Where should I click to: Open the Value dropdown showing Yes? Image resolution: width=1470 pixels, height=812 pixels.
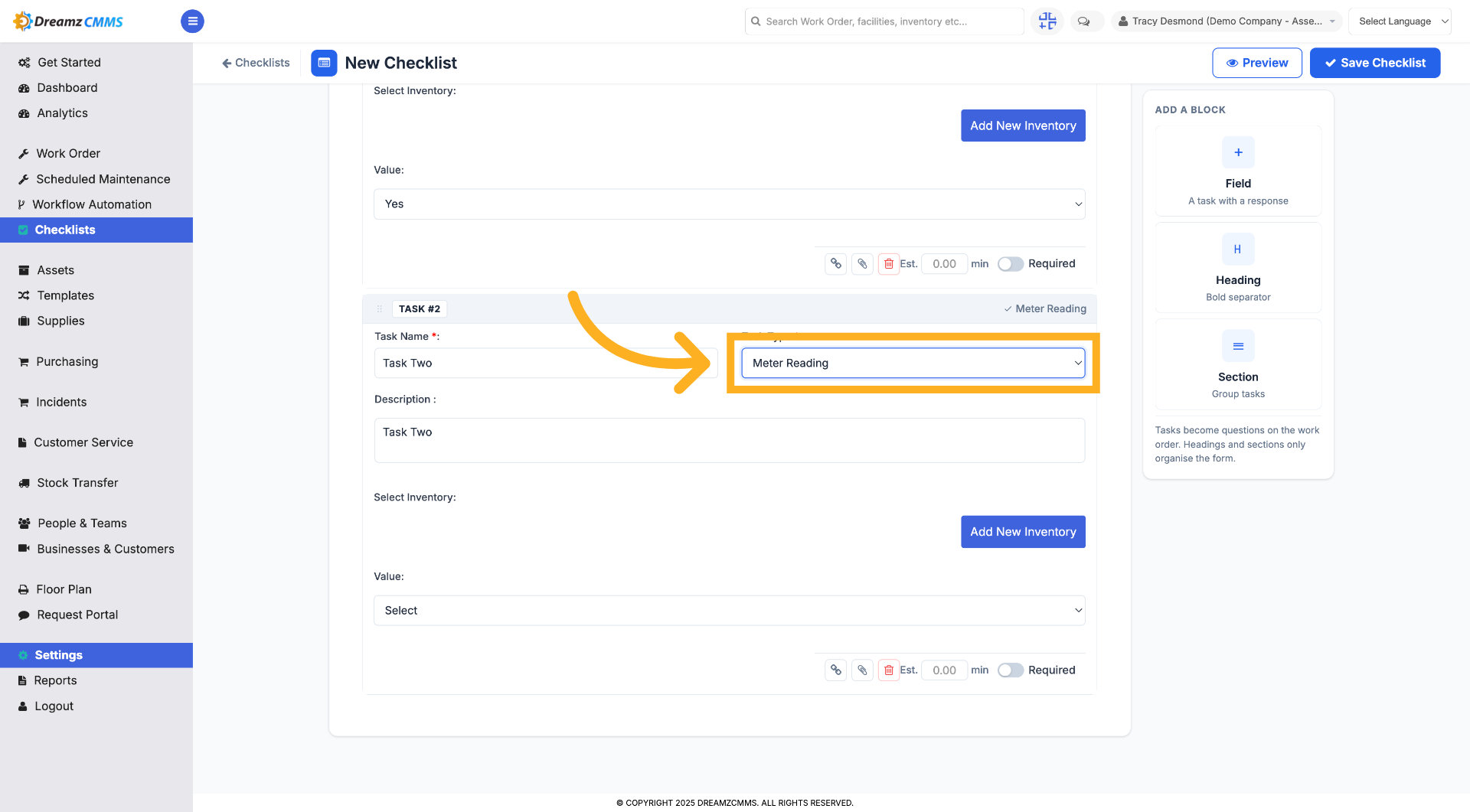point(730,204)
